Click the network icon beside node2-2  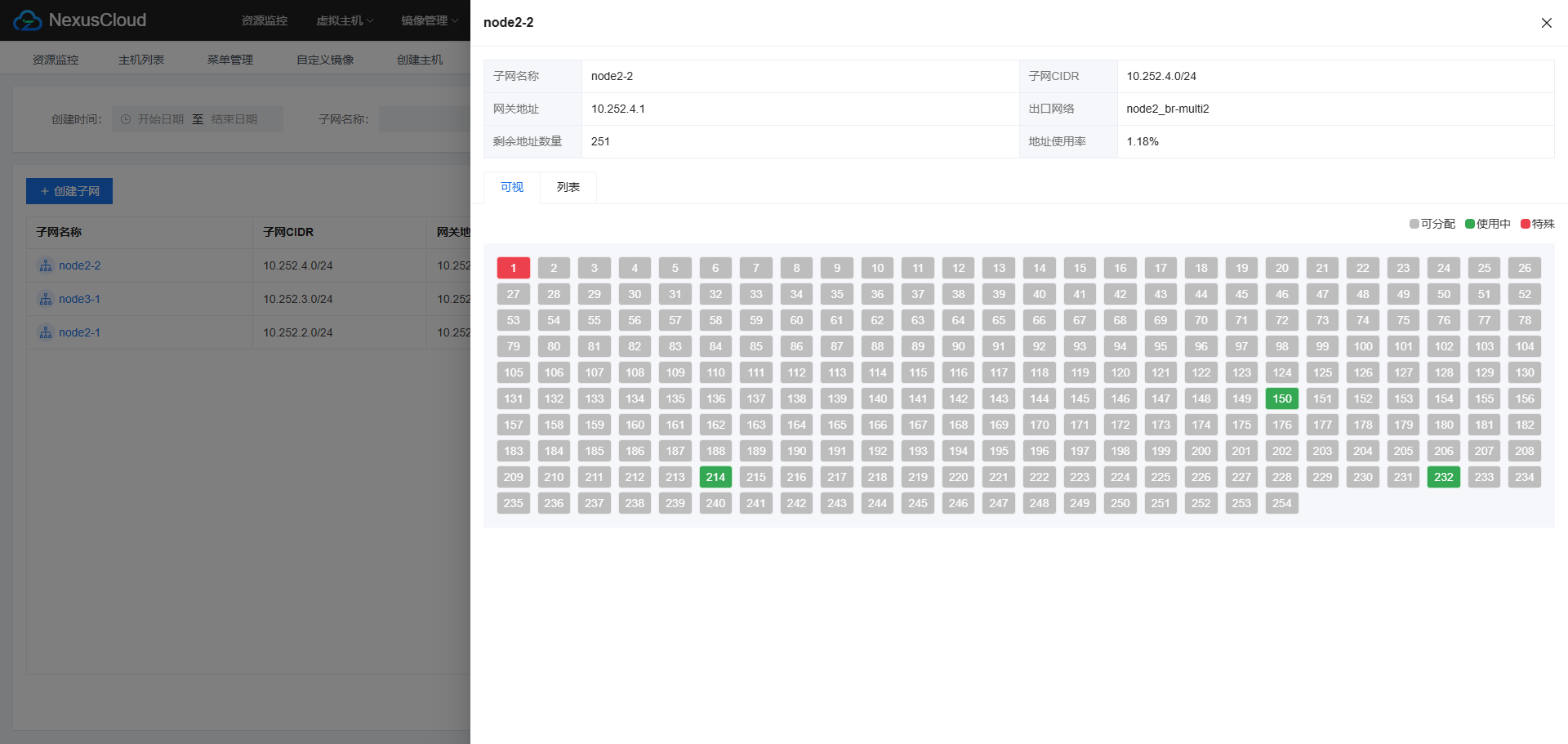coord(46,265)
